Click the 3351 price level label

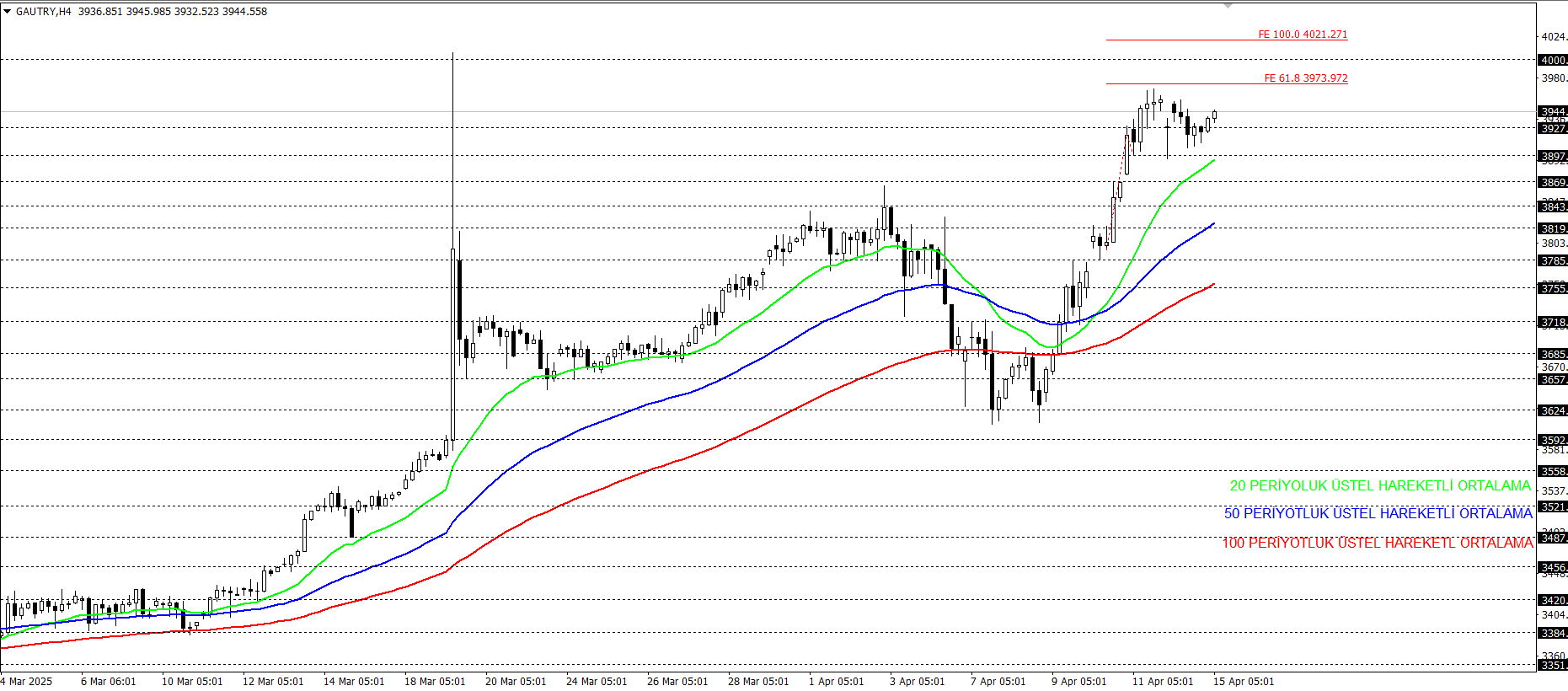1553,665
